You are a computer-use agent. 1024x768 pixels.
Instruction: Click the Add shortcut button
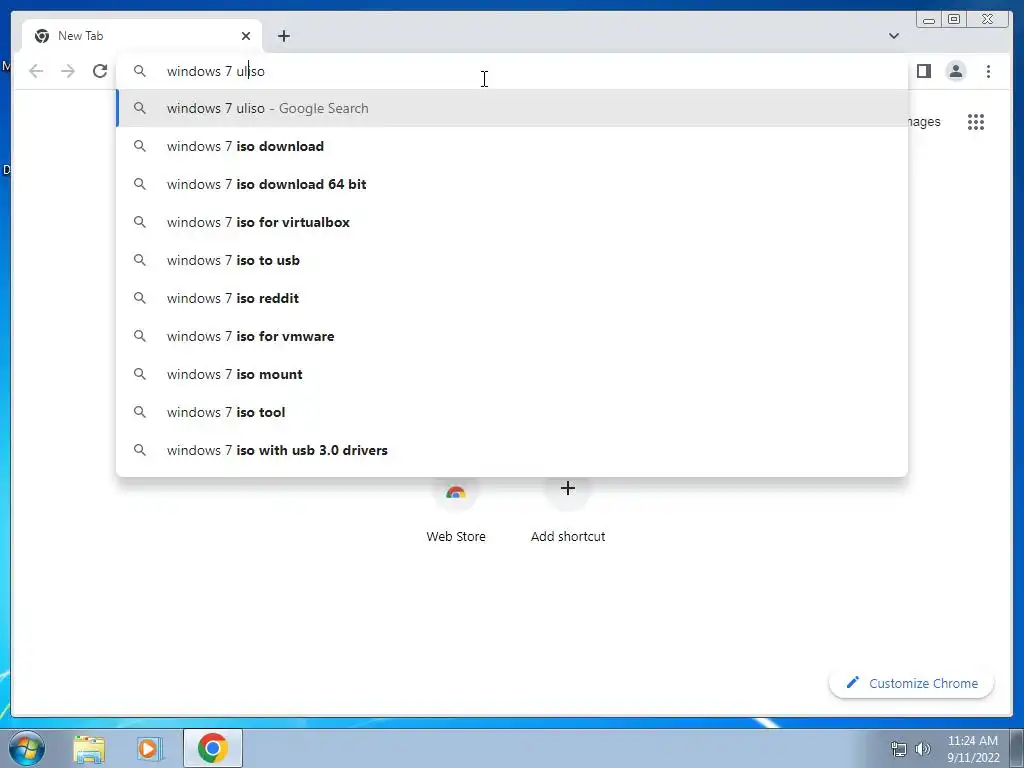pyautogui.click(x=568, y=513)
